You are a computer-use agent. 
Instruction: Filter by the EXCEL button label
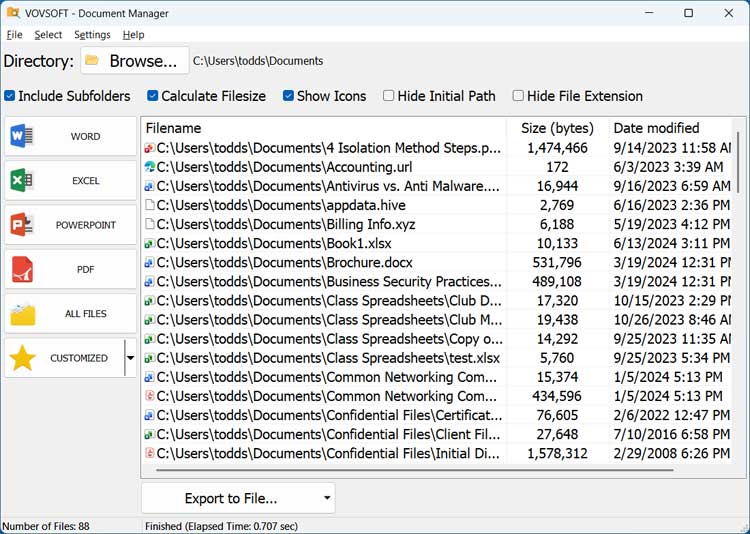(x=86, y=181)
